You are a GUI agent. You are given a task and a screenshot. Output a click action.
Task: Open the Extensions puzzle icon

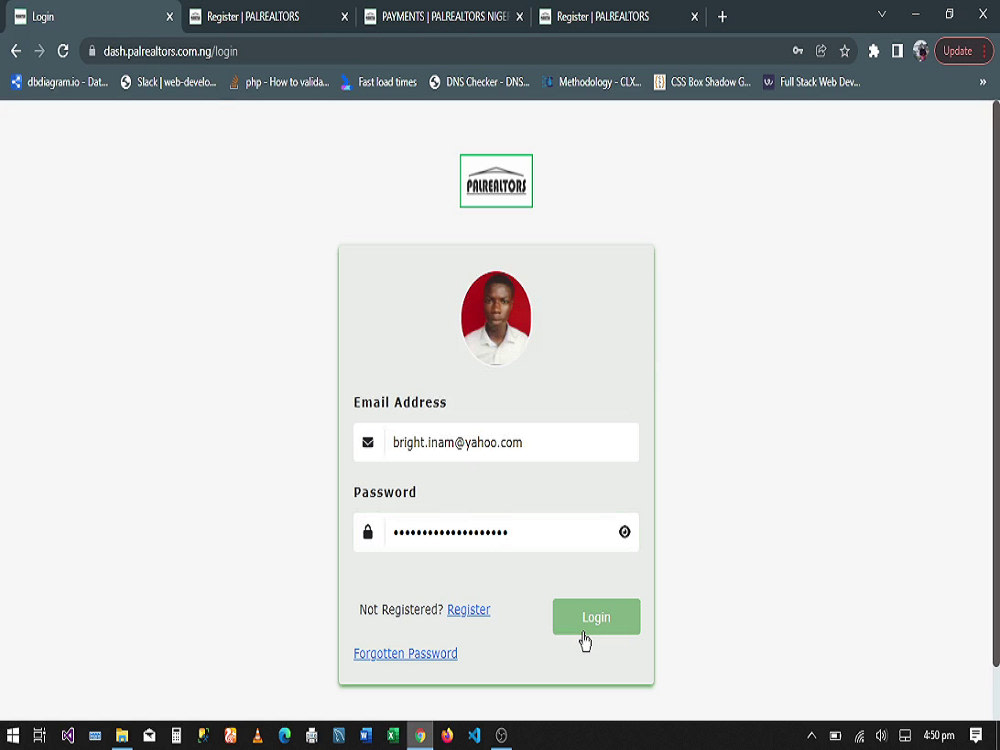pyautogui.click(x=874, y=51)
